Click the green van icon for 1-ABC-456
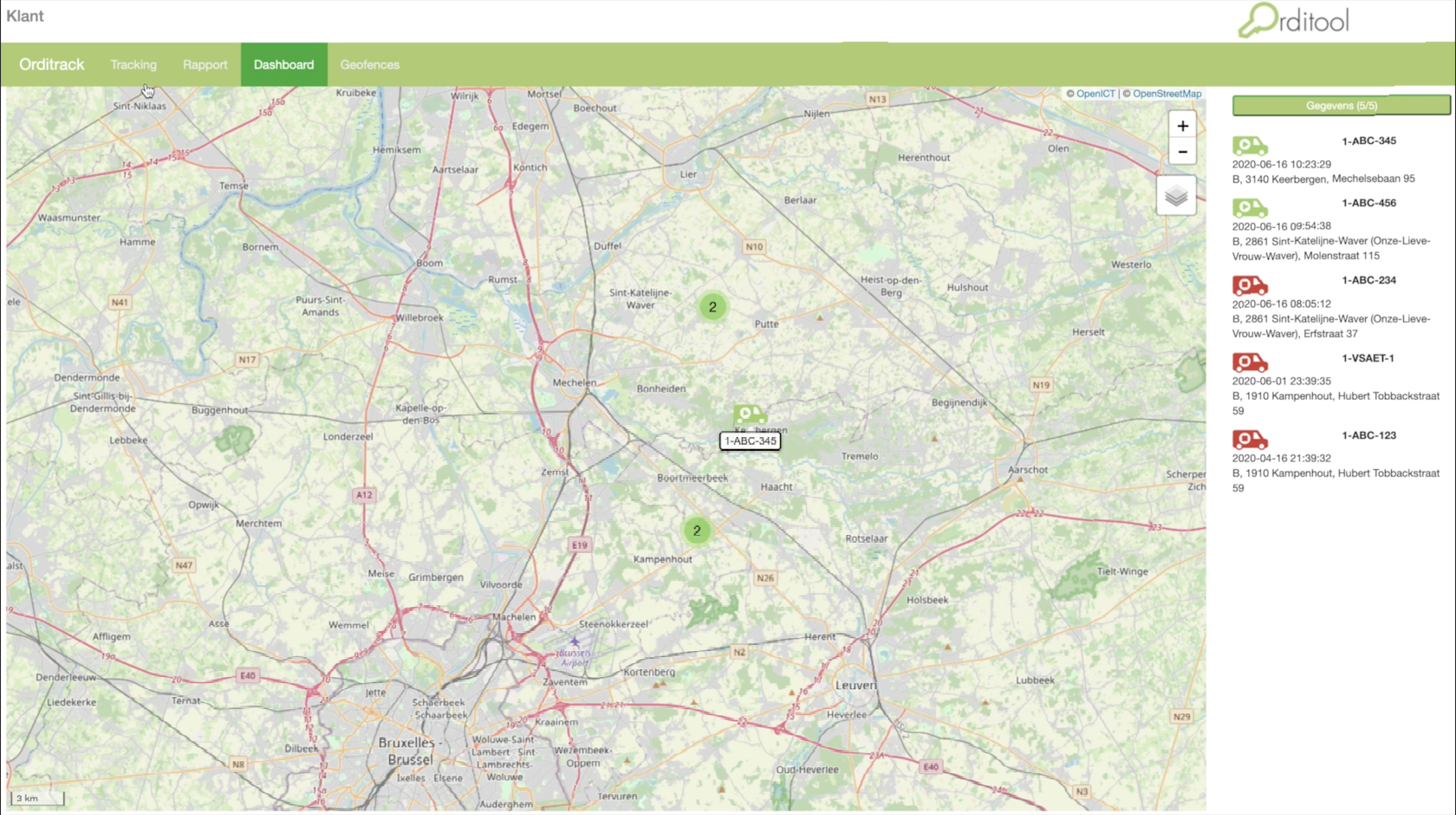Image resolution: width=1456 pixels, height=815 pixels. (x=1250, y=208)
